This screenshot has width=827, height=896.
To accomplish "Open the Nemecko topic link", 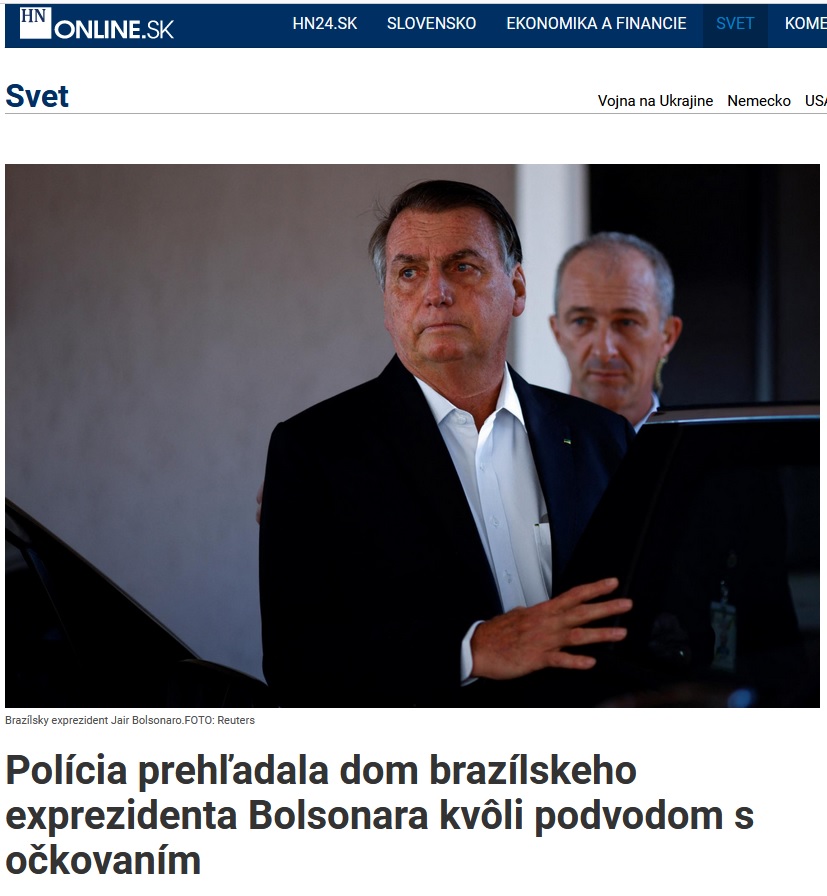I will click(x=758, y=101).
